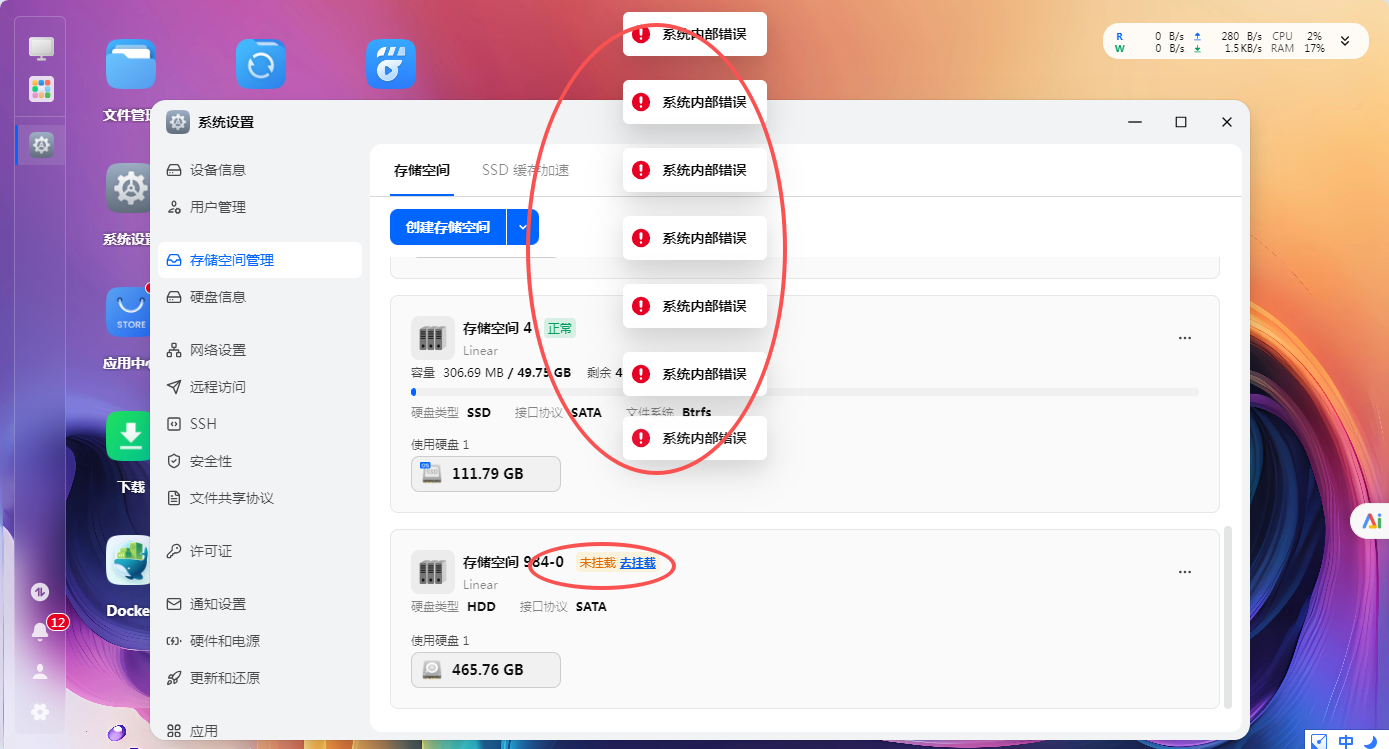Launch the green 下载 desktop app
1389x749 pixels.
click(131, 436)
